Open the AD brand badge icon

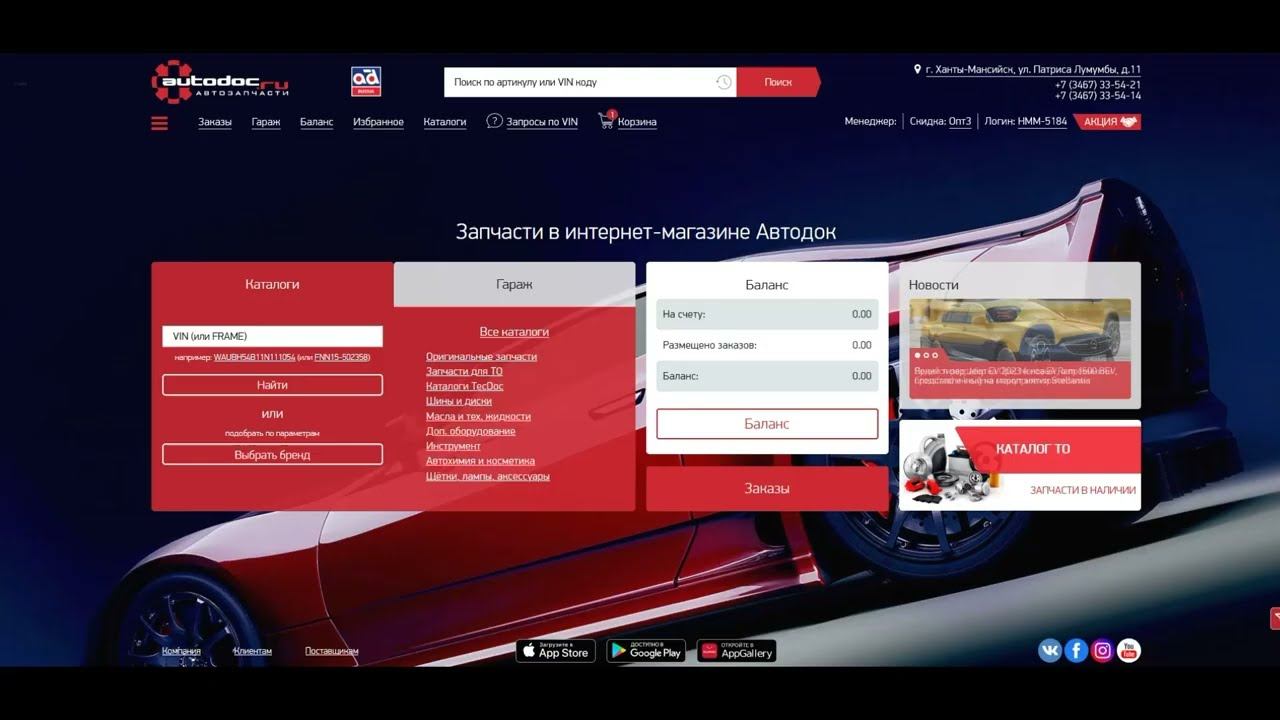[x=366, y=81]
